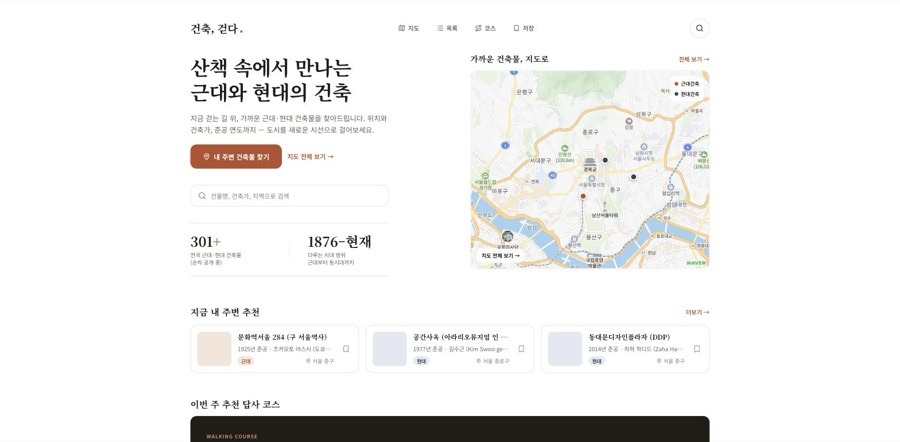Select the dark marker near 종로구

(x=605, y=160)
